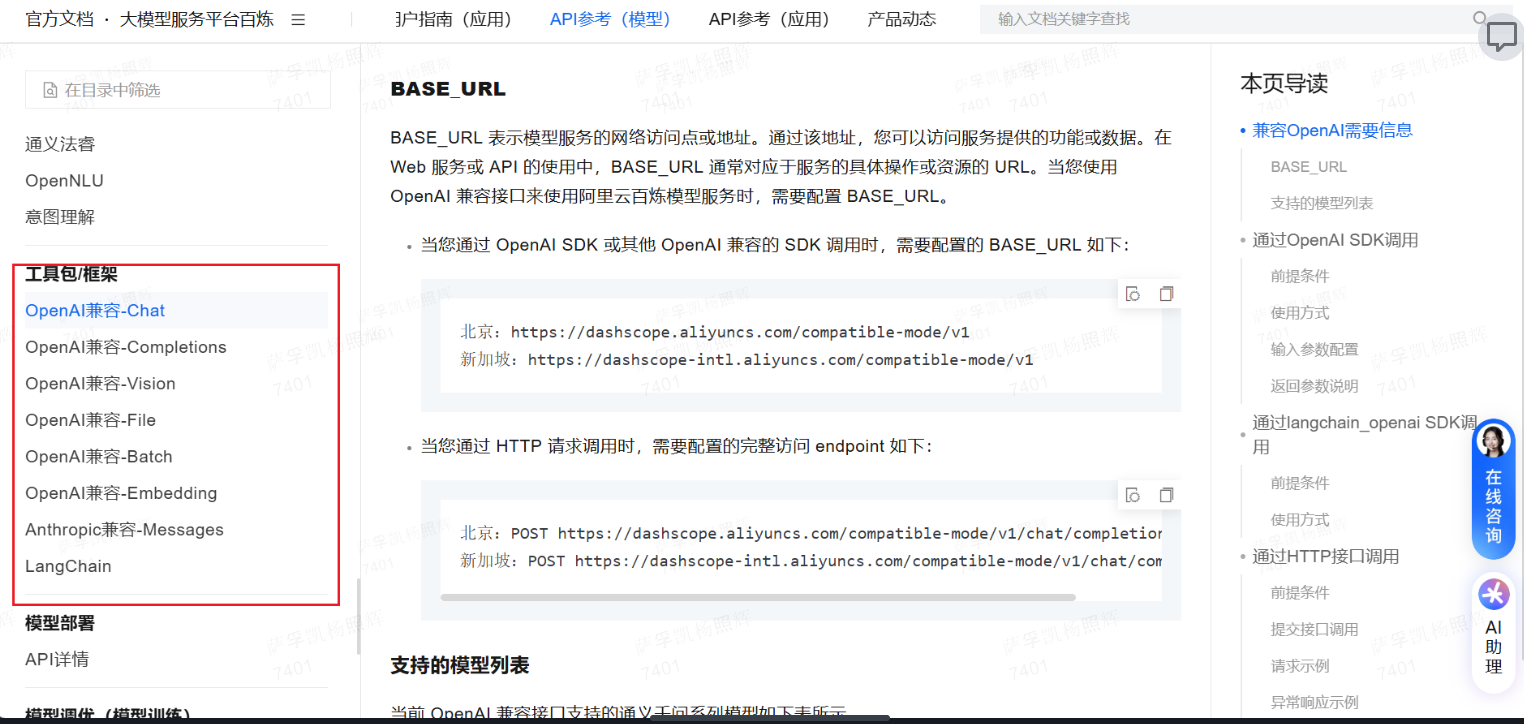Click the 在线咨询 online consultation button

pos(1493,490)
